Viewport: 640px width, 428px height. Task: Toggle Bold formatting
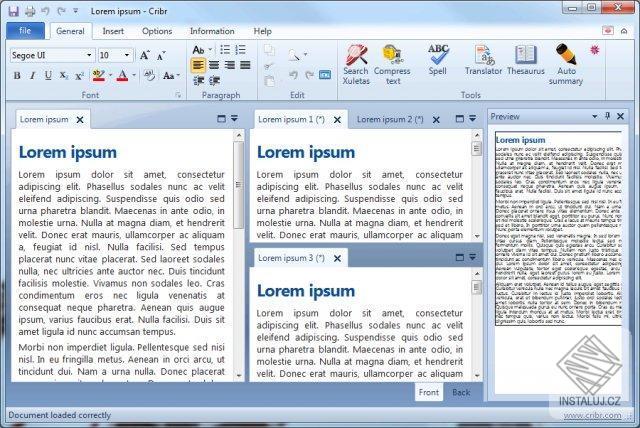coord(17,75)
